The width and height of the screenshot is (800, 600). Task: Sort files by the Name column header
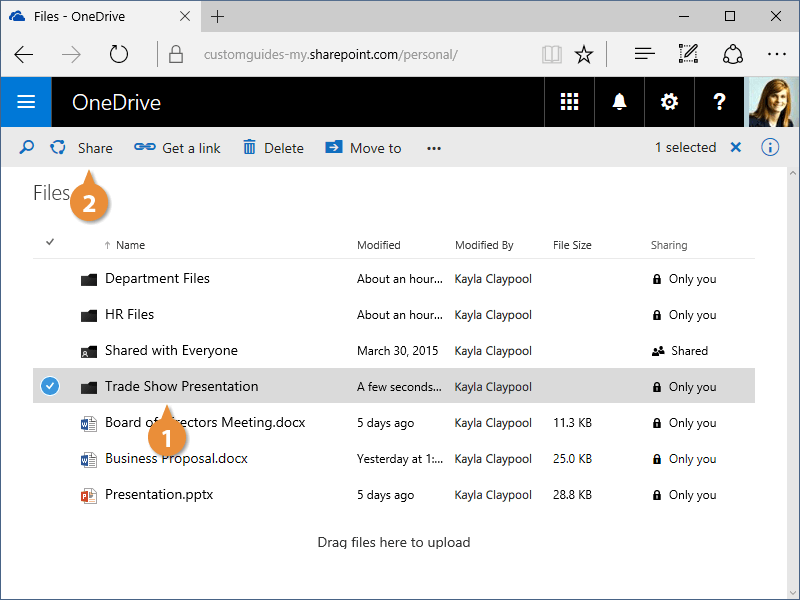[130, 245]
